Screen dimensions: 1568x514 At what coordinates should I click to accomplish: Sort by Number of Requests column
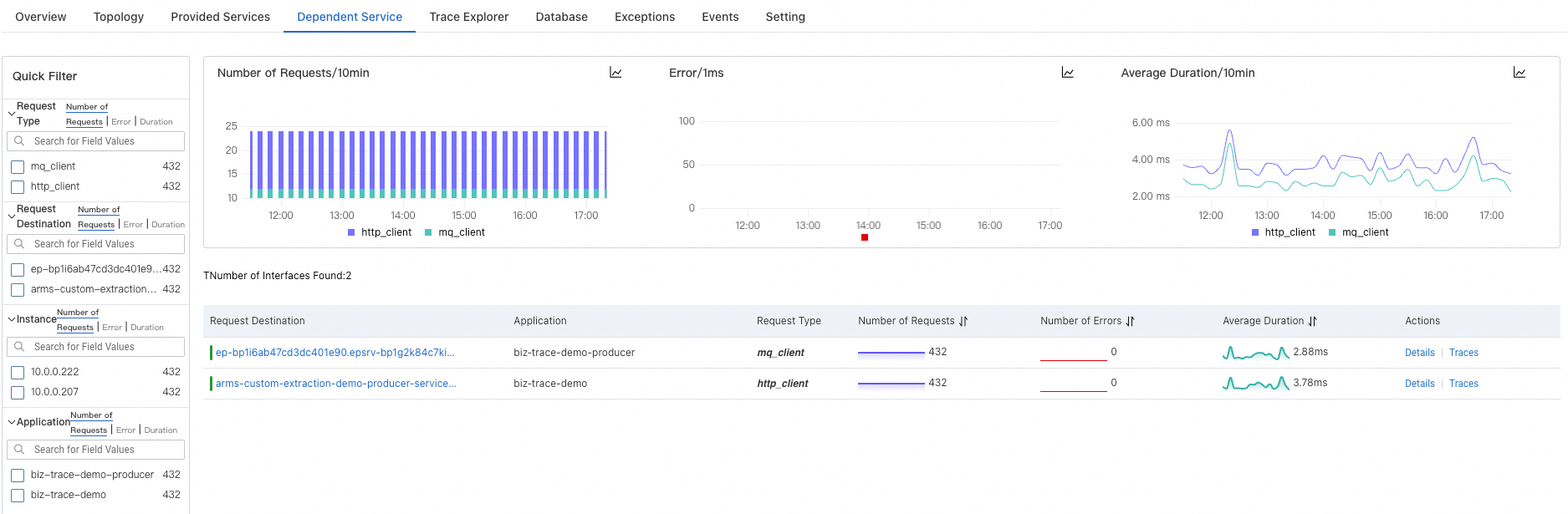963,322
